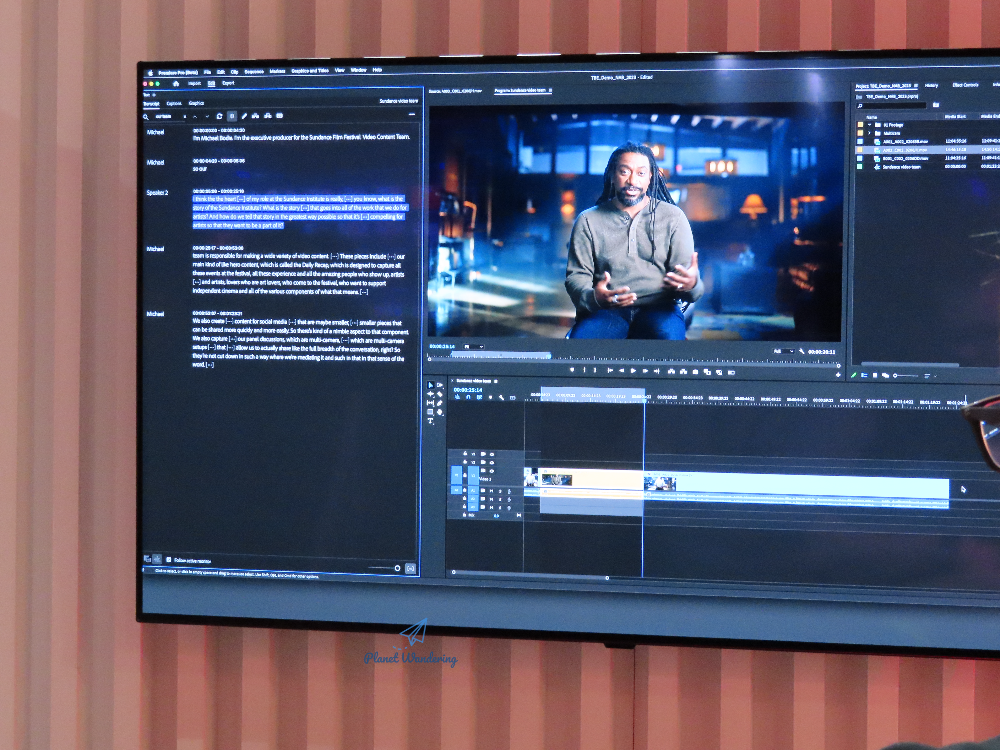Click the Source monitor tab
Image resolution: width=1000 pixels, height=750 pixels.
pos(455,91)
